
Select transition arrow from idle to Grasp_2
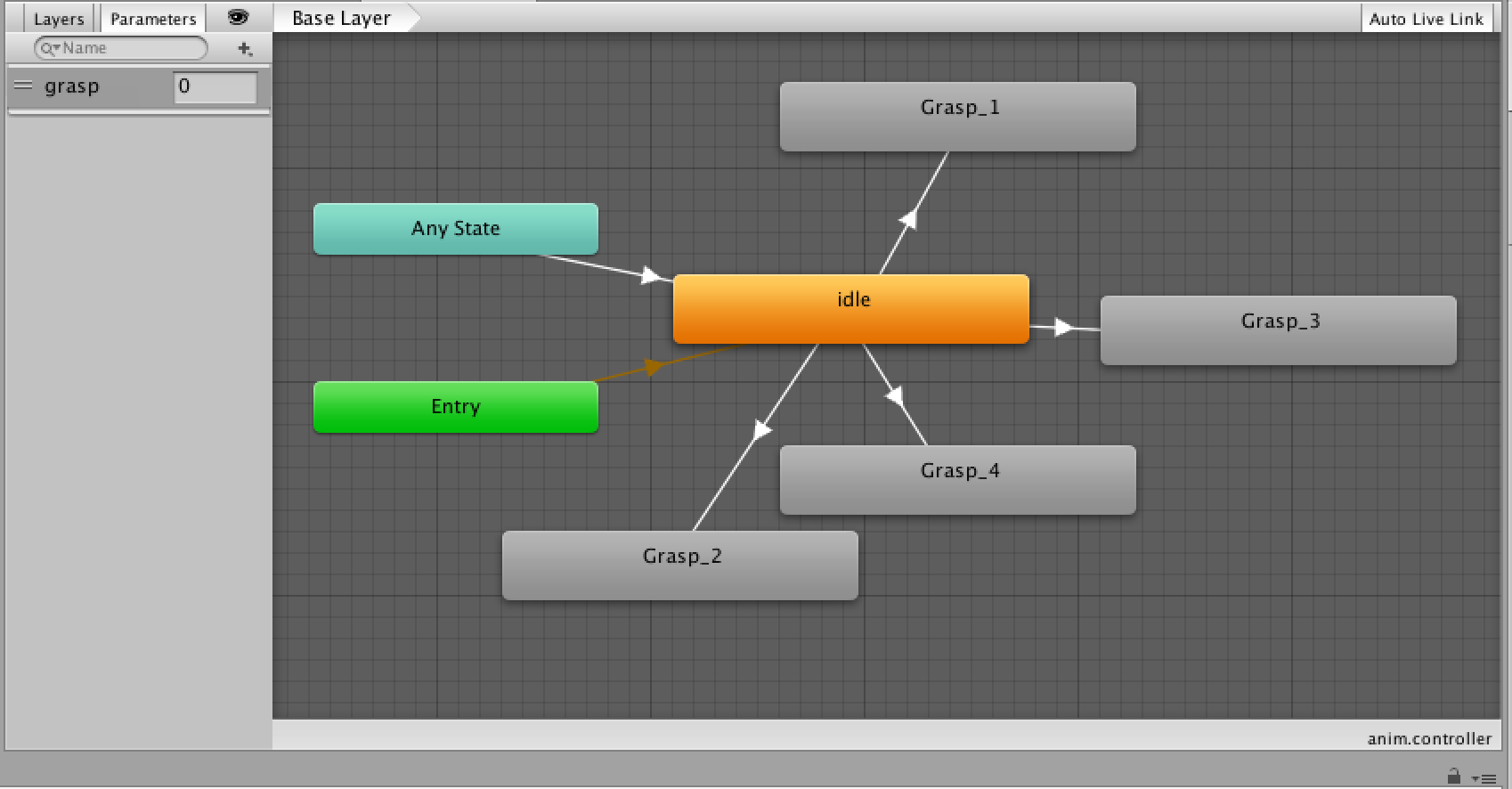coord(761,431)
